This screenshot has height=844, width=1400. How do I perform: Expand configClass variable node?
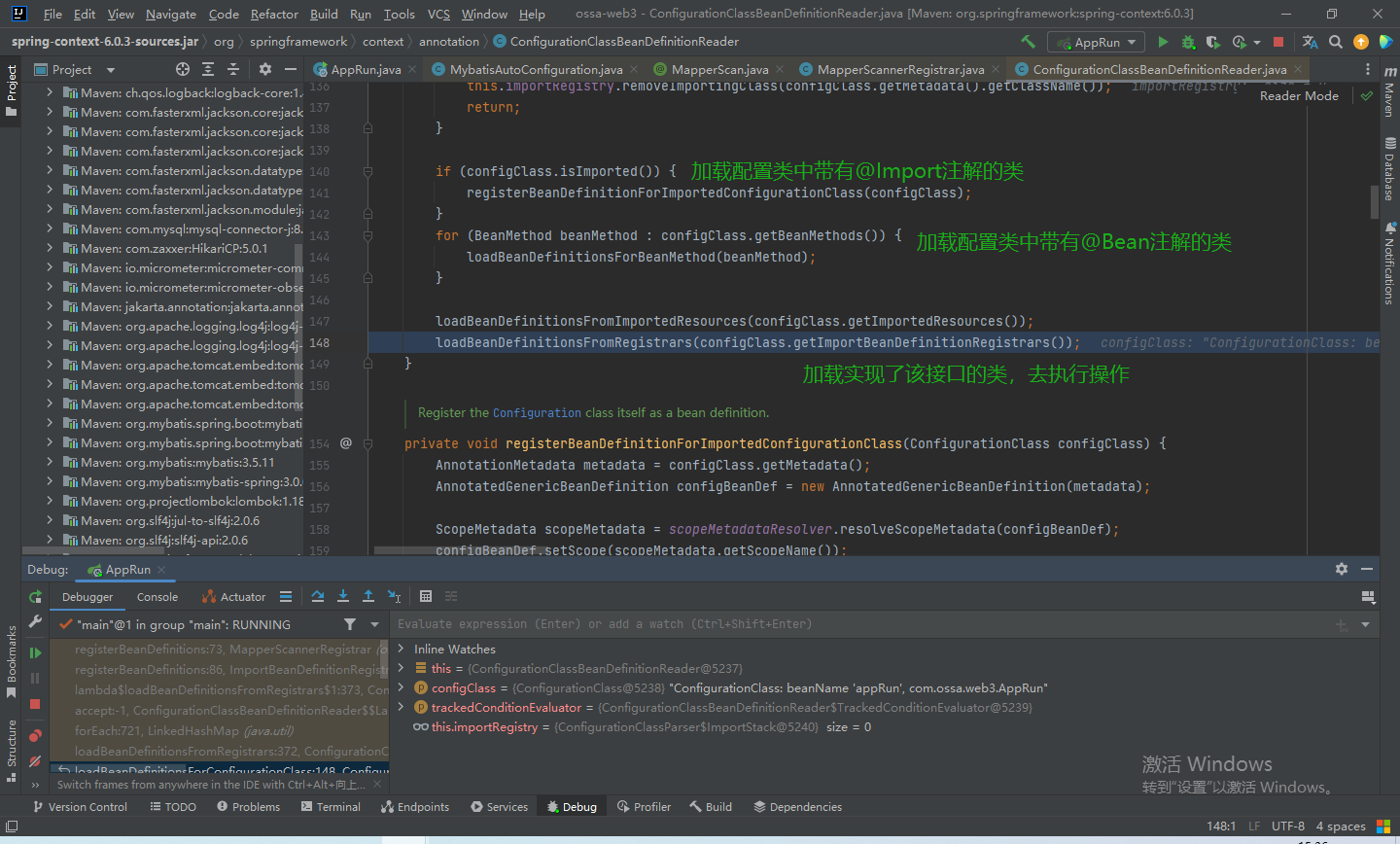[402, 687]
